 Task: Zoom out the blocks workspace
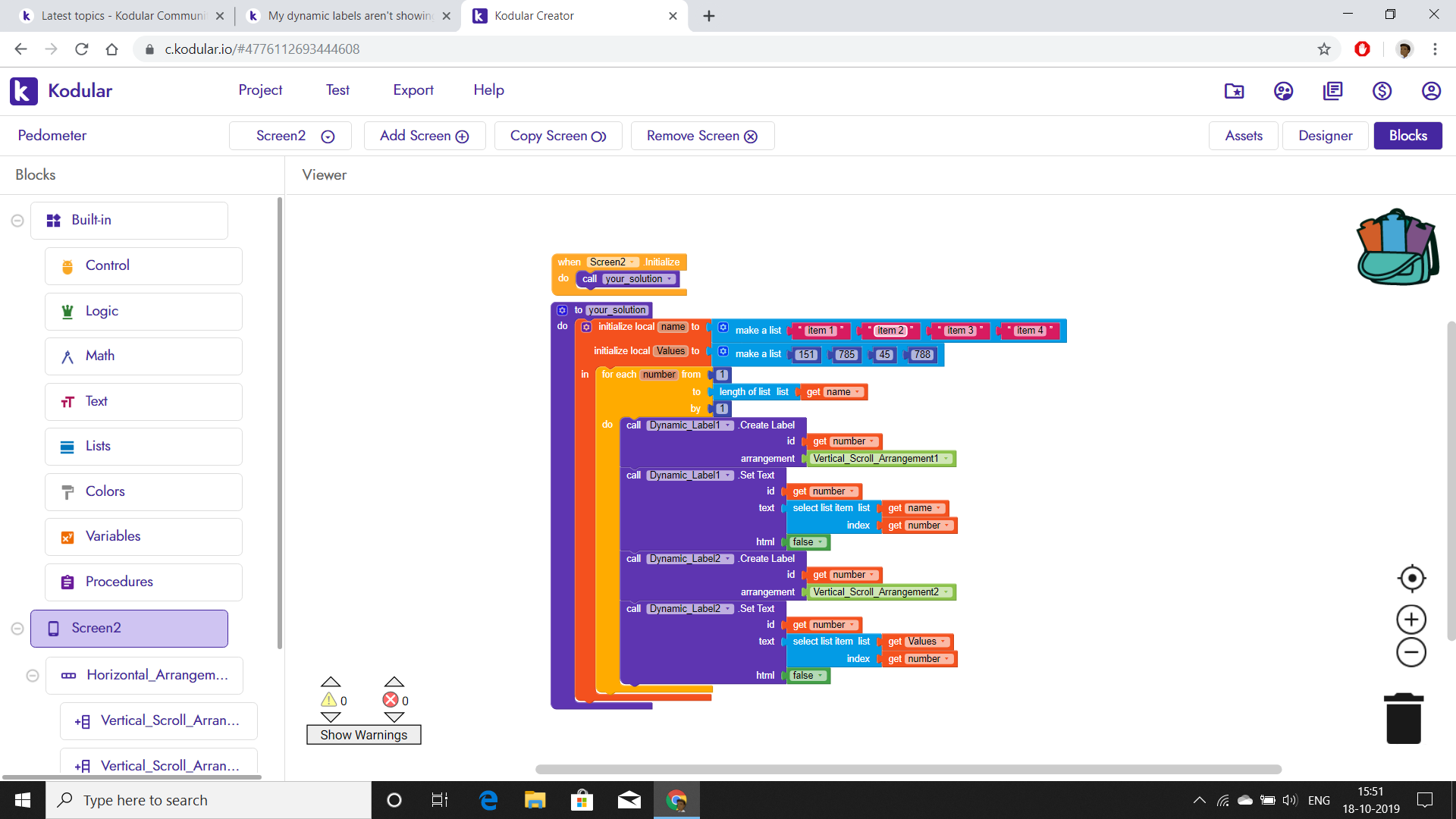[1411, 652]
